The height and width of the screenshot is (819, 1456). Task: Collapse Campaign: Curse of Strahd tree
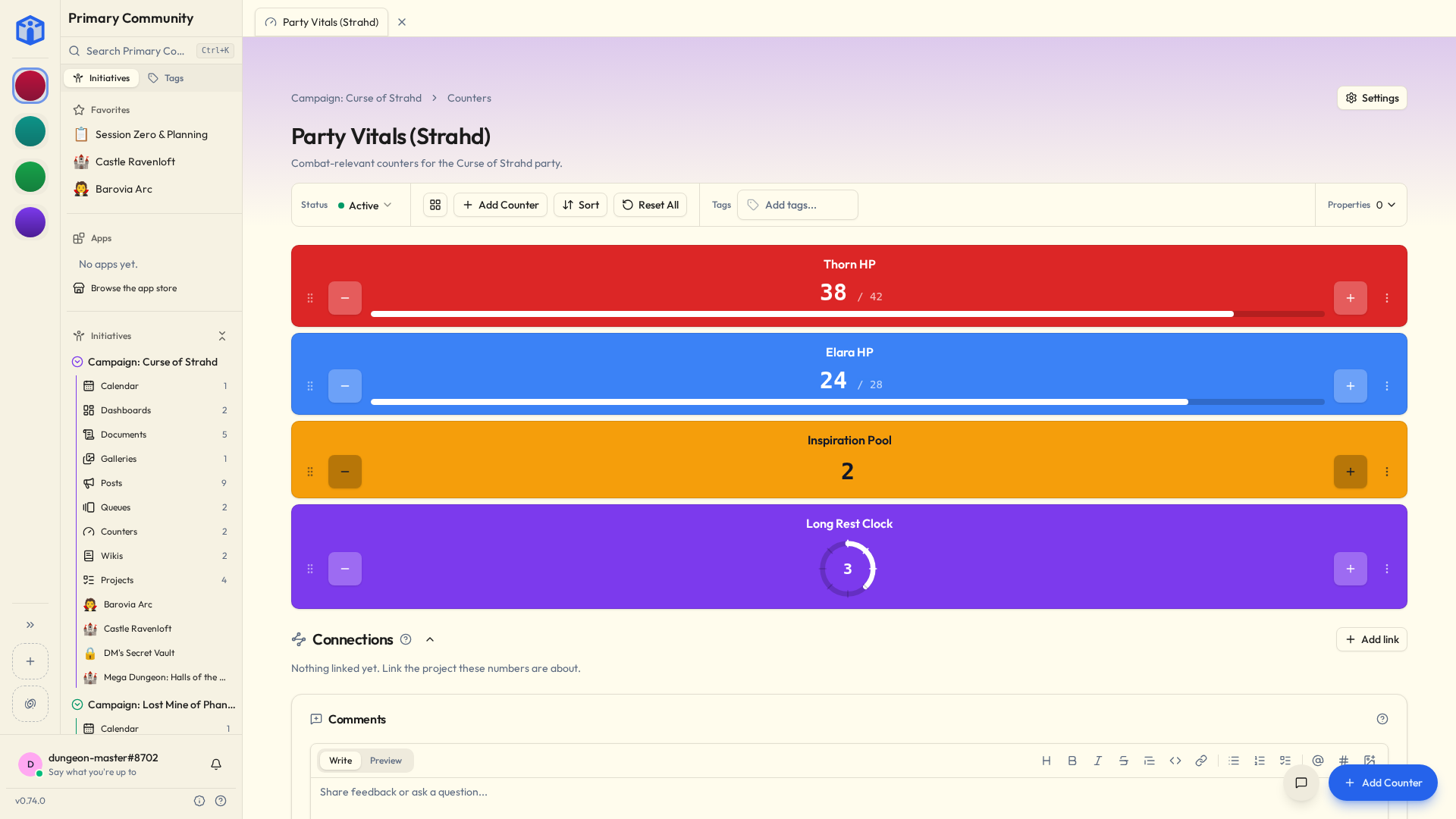click(x=77, y=362)
